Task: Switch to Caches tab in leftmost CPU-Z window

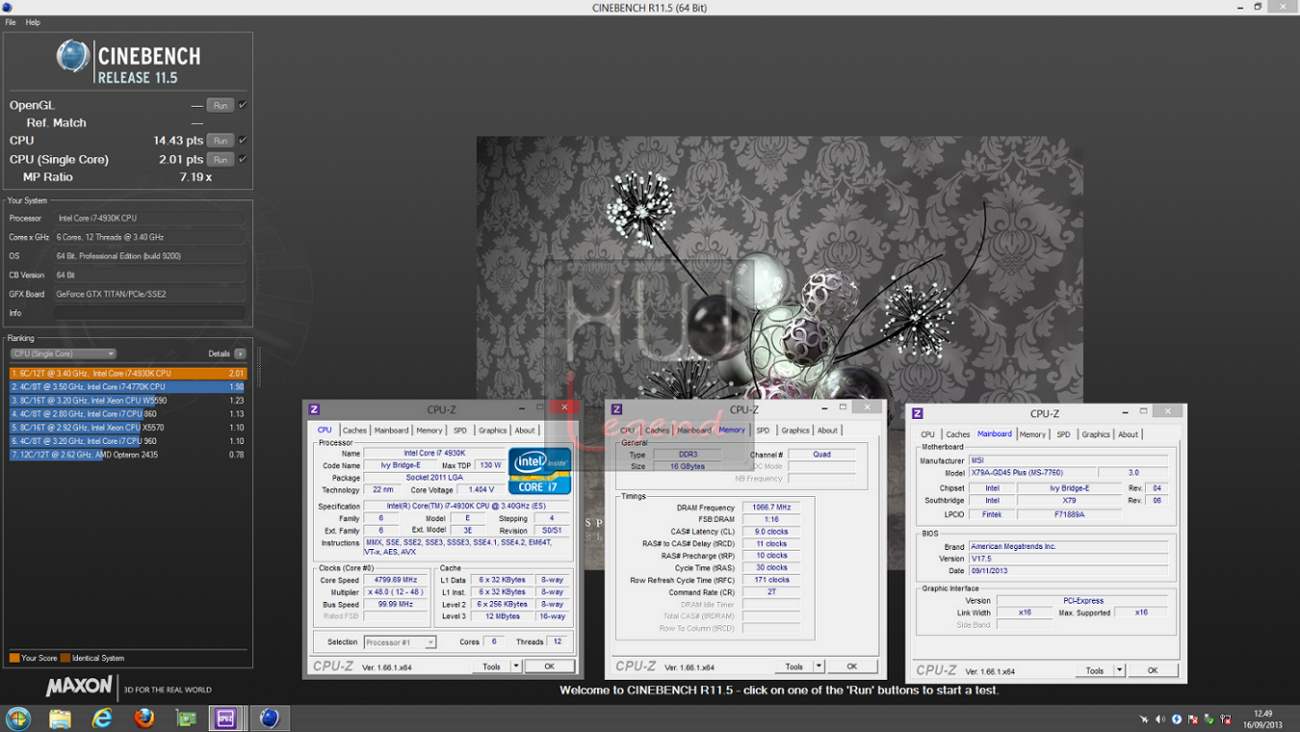Action: click(355, 430)
